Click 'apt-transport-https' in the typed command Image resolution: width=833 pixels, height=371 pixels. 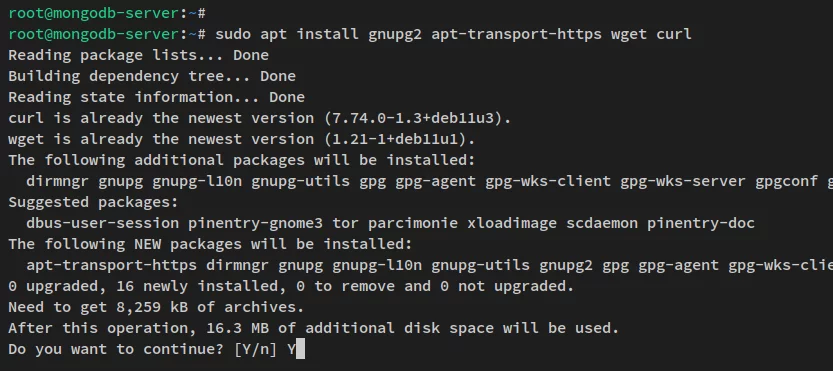[x=516, y=35]
